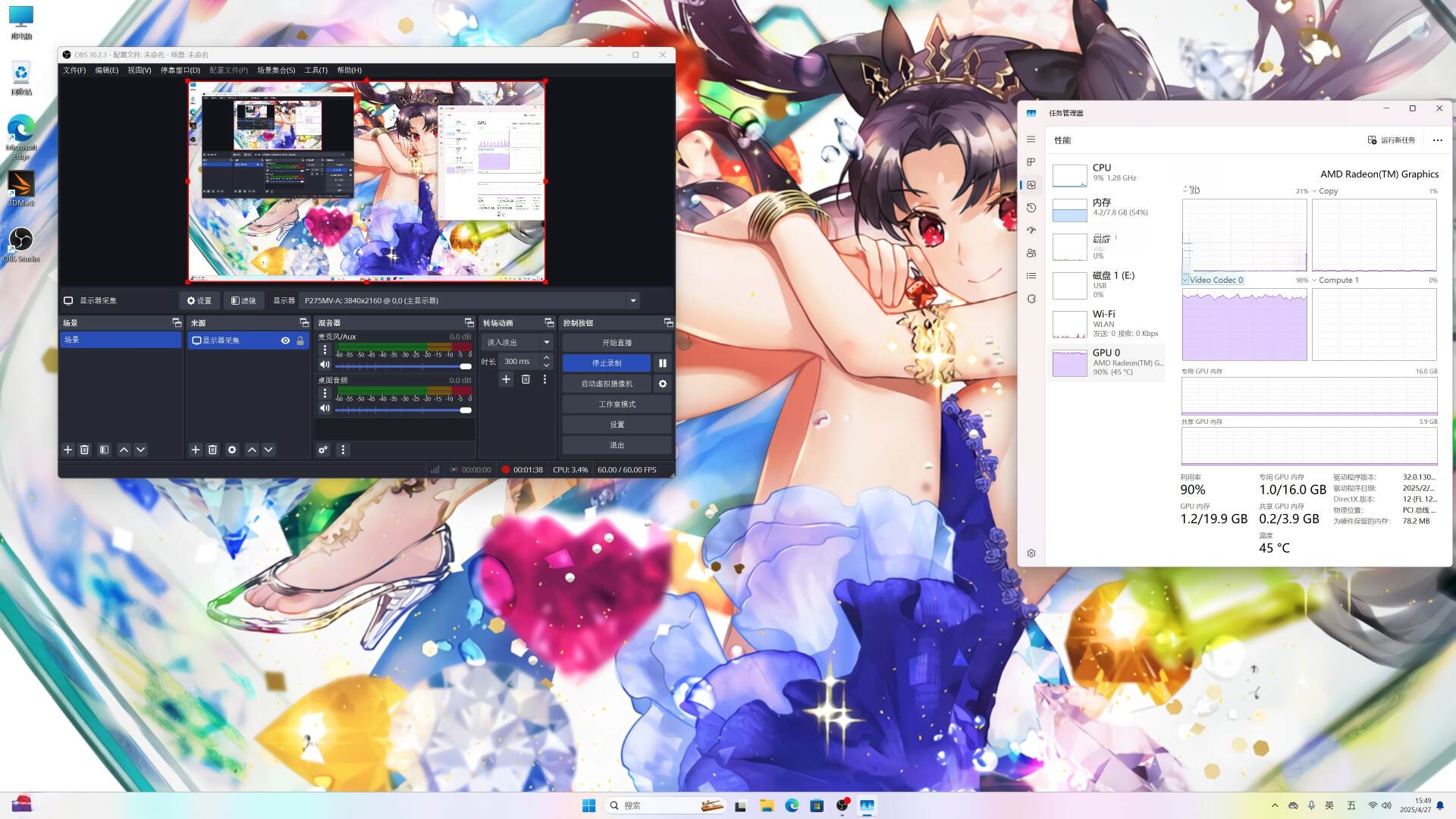Pop out the 转场动画 dock panel

549,323
